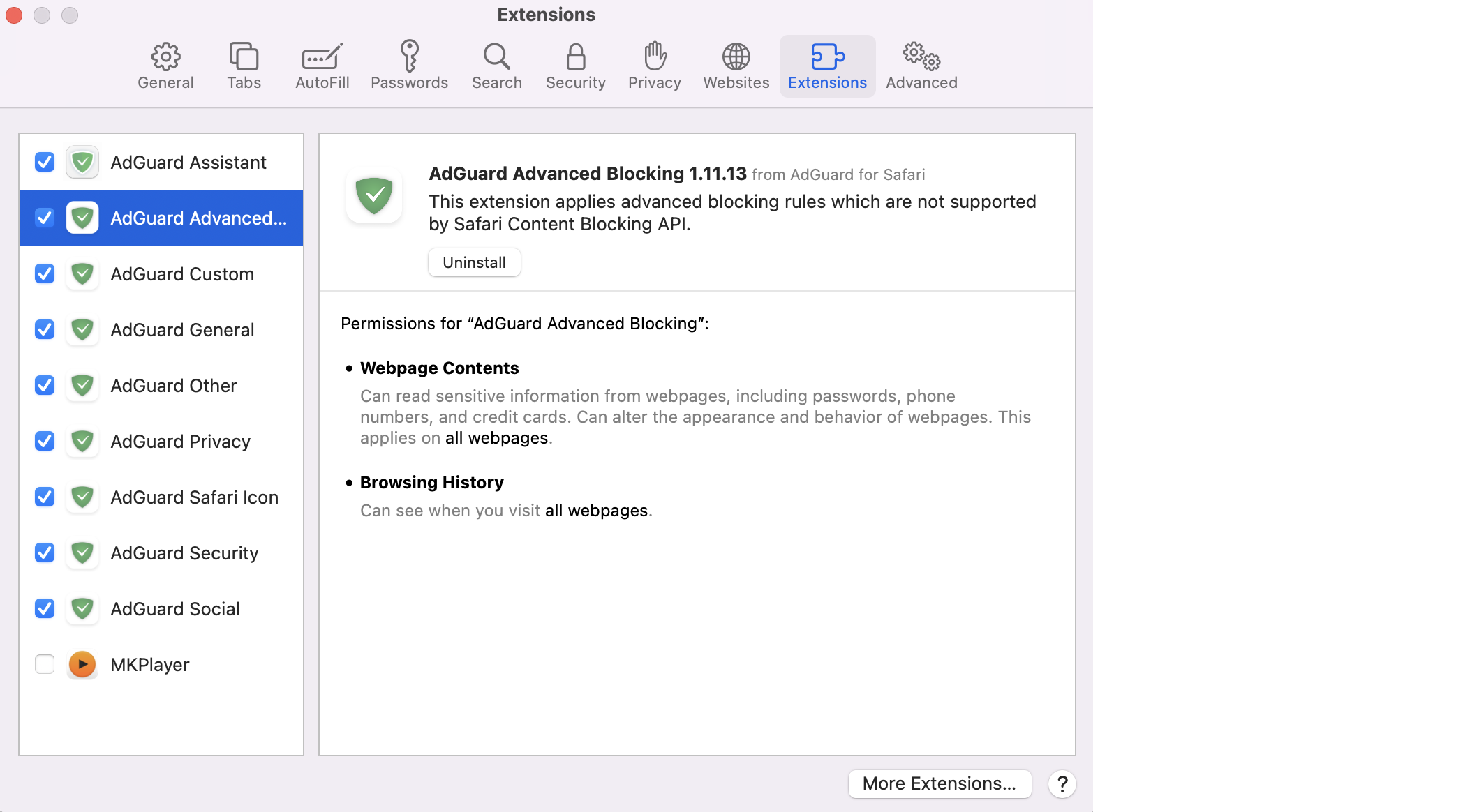
Task: Click the General settings icon
Action: click(x=166, y=57)
